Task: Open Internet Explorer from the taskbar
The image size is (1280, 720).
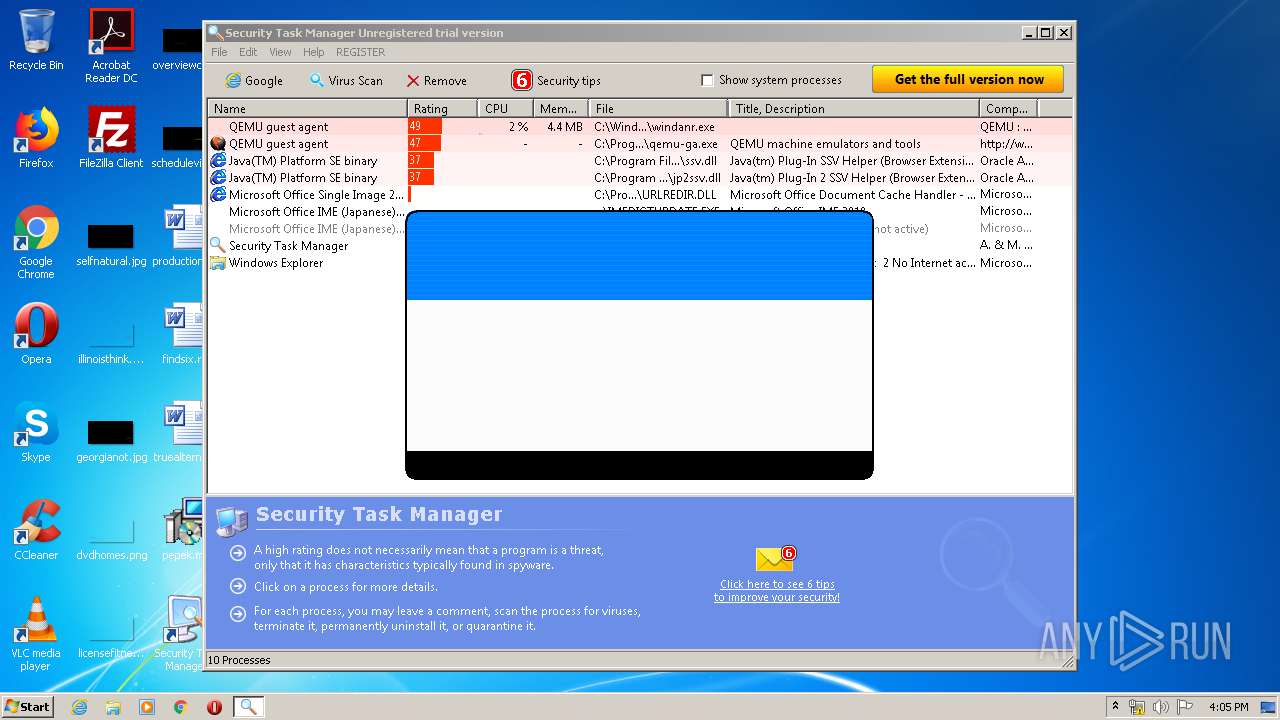Action: pos(79,707)
